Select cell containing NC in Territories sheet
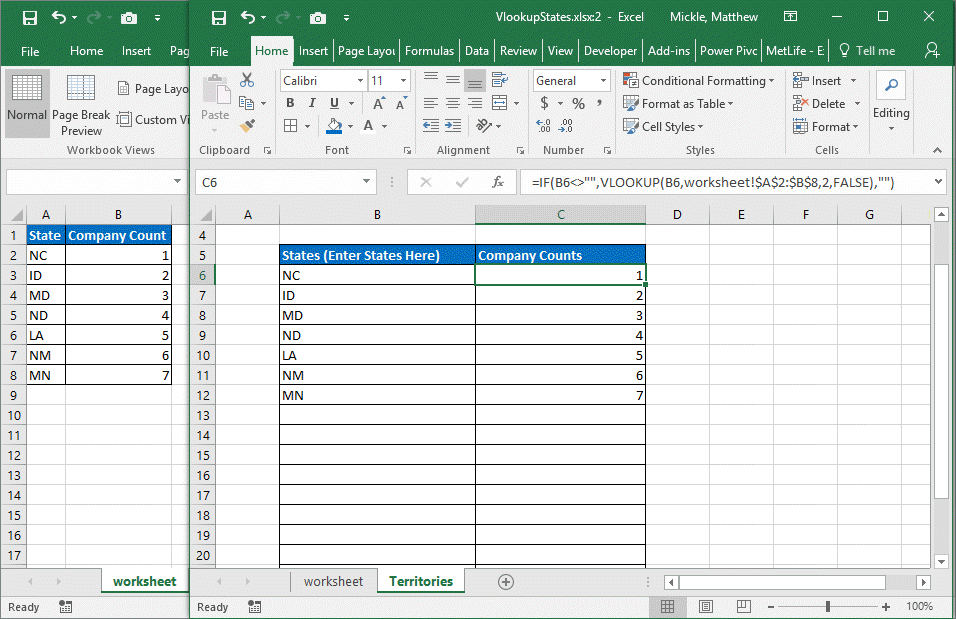The image size is (956, 619). [x=377, y=275]
